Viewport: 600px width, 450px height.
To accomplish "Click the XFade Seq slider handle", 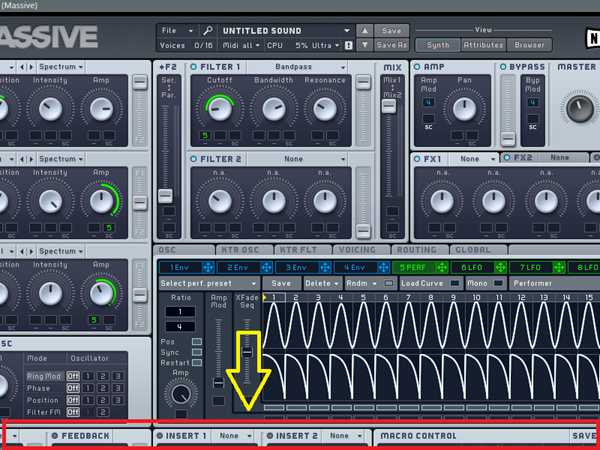I will click(247, 352).
